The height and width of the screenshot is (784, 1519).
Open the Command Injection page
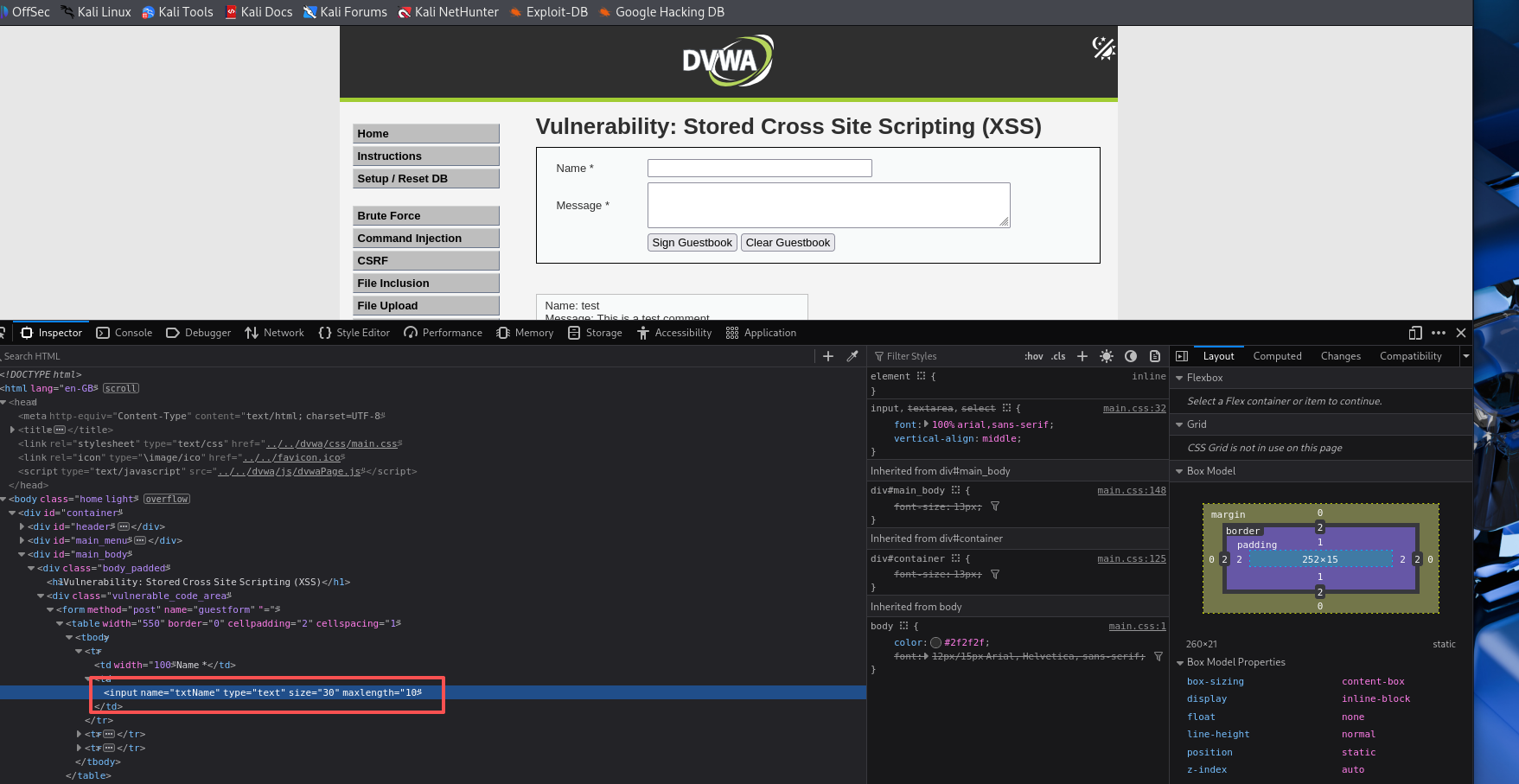[426, 238]
